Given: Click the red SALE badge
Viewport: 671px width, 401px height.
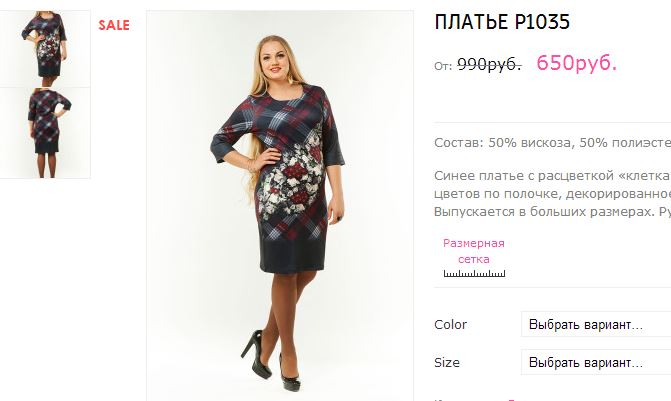Looking at the screenshot, I should [114, 25].
